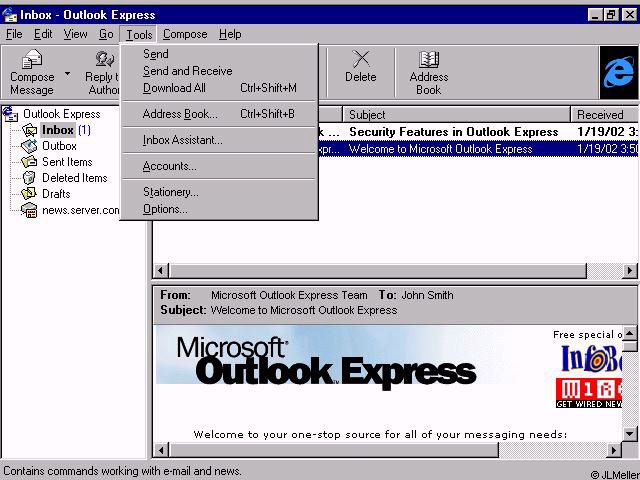Select the news.server.com newsgroup icon
The width and height of the screenshot is (640, 480).
point(29,210)
